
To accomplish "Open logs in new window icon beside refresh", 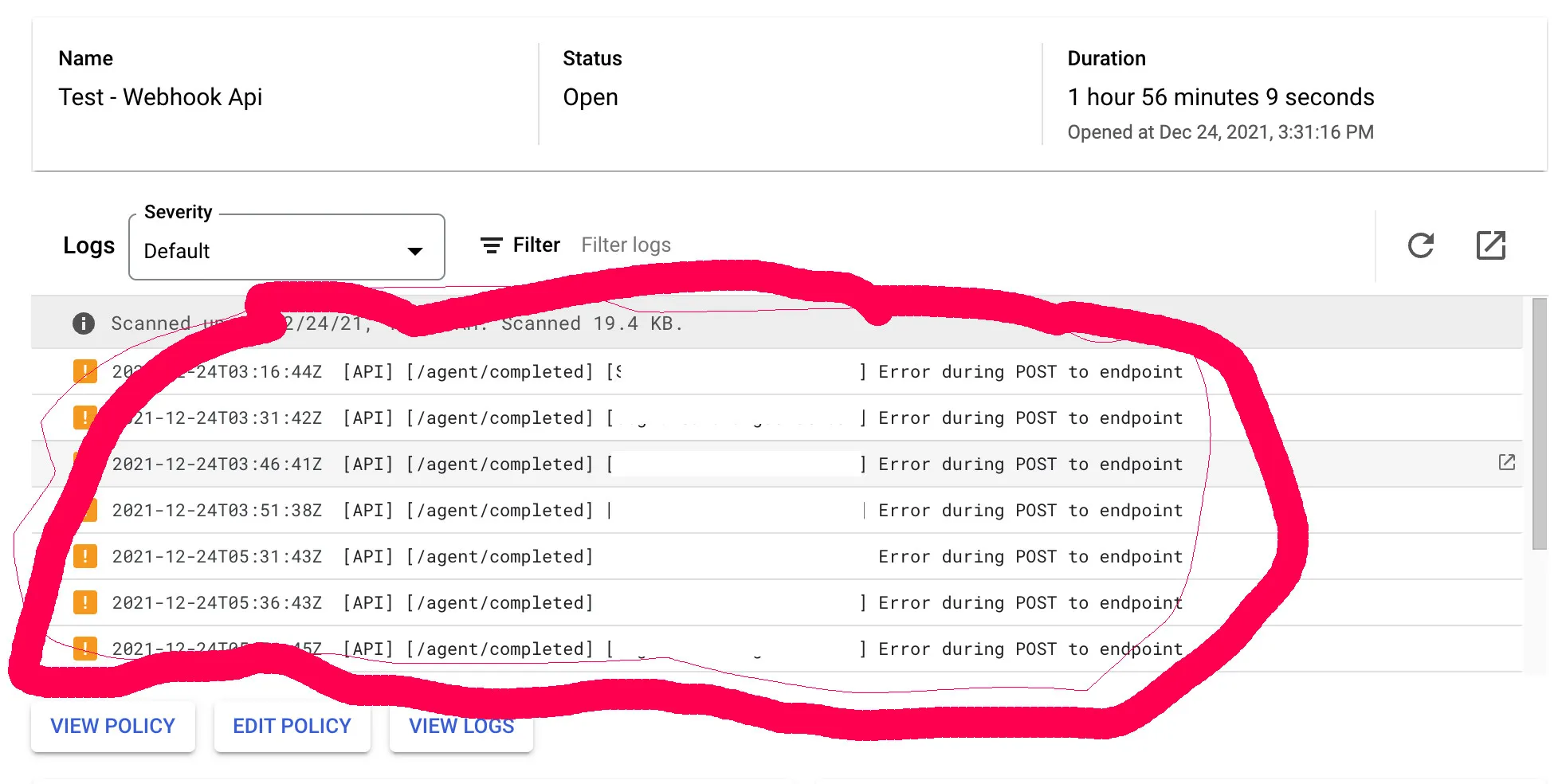I will 1490,245.
